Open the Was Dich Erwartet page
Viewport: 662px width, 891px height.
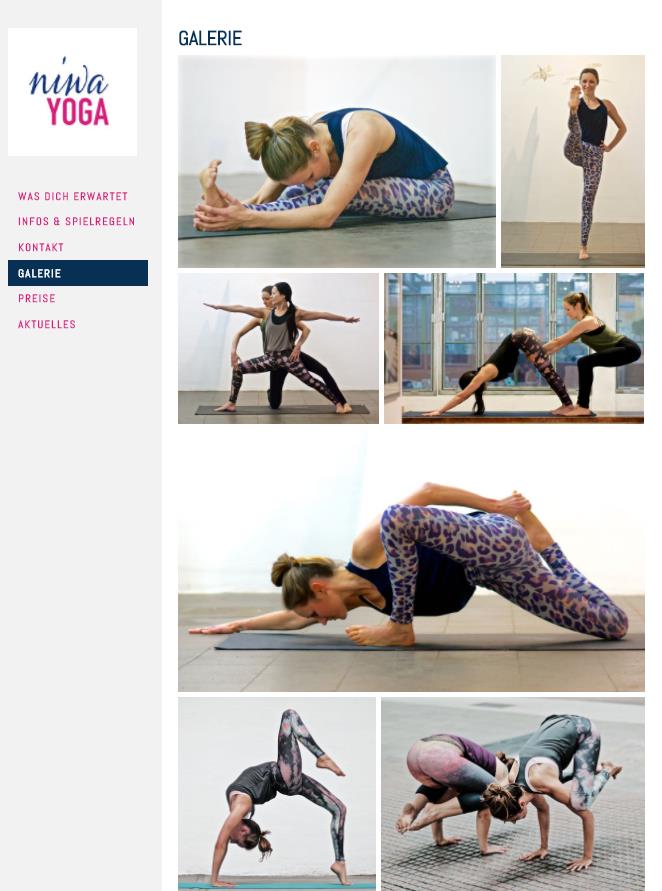pyautogui.click(x=73, y=196)
